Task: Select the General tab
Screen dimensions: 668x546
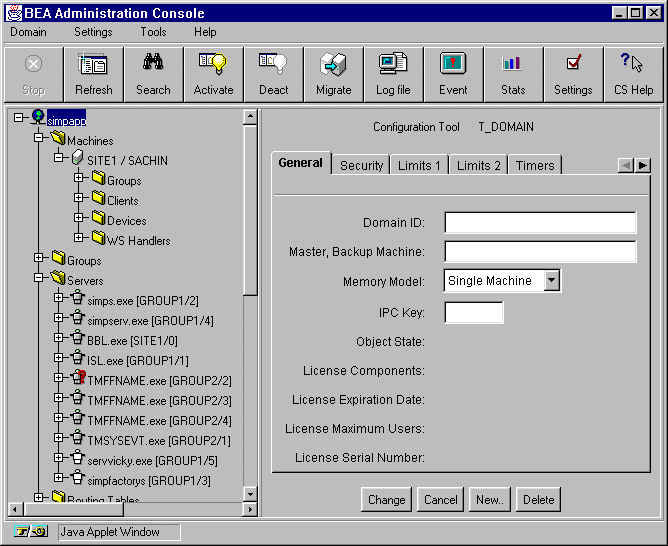Action: [300, 163]
